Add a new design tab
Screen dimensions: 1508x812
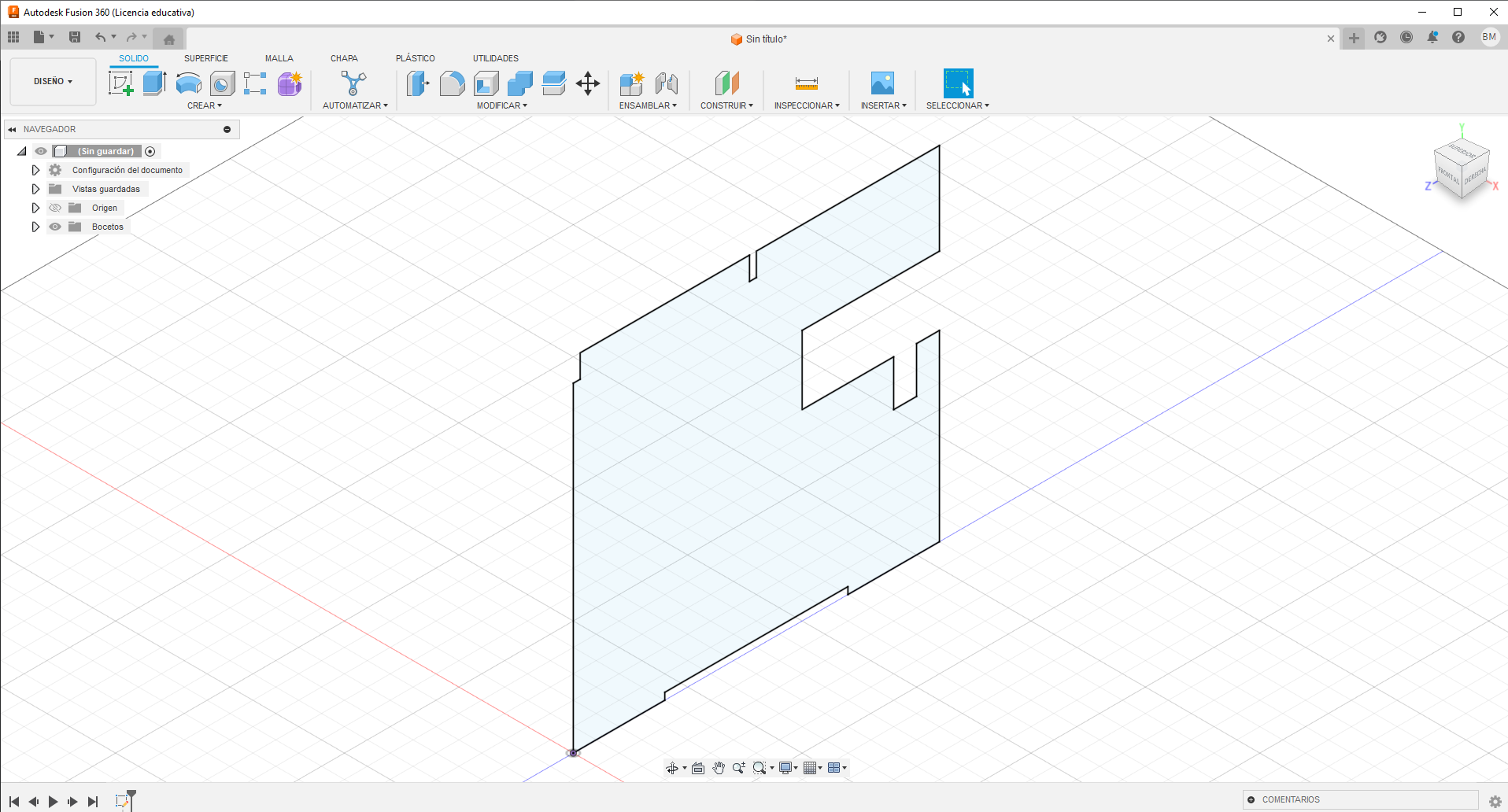tap(1354, 38)
